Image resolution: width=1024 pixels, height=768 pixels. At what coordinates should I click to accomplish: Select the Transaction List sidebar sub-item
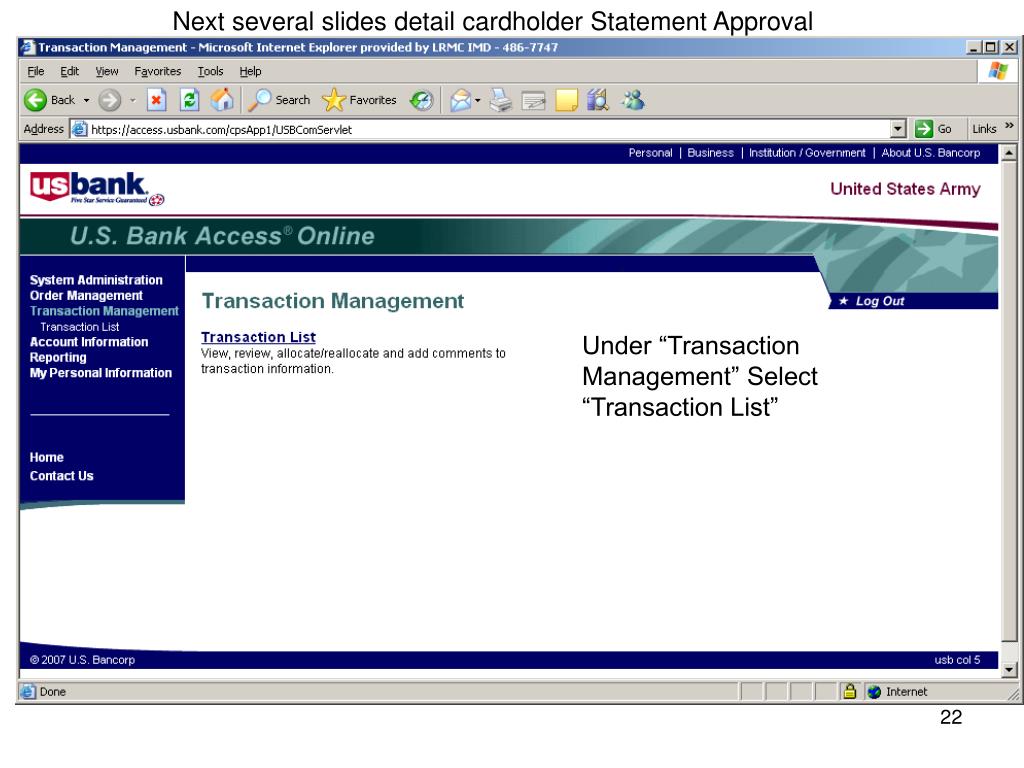point(80,327)
